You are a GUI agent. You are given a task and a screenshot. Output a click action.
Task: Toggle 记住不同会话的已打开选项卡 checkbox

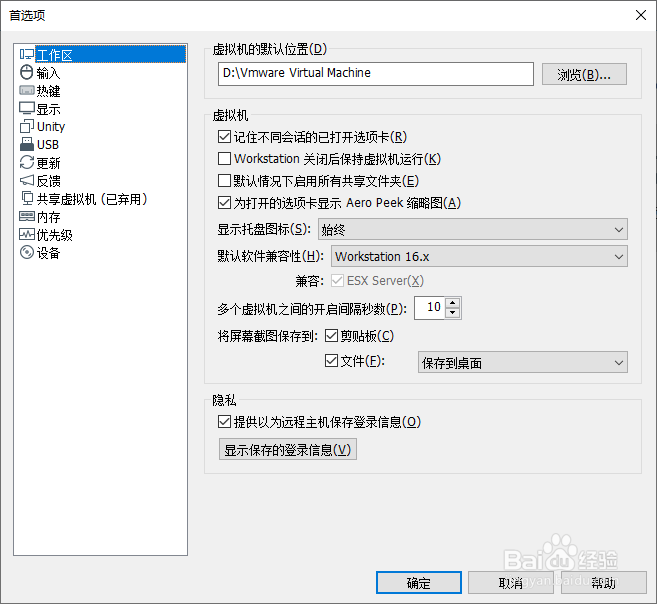coord(224,137)
